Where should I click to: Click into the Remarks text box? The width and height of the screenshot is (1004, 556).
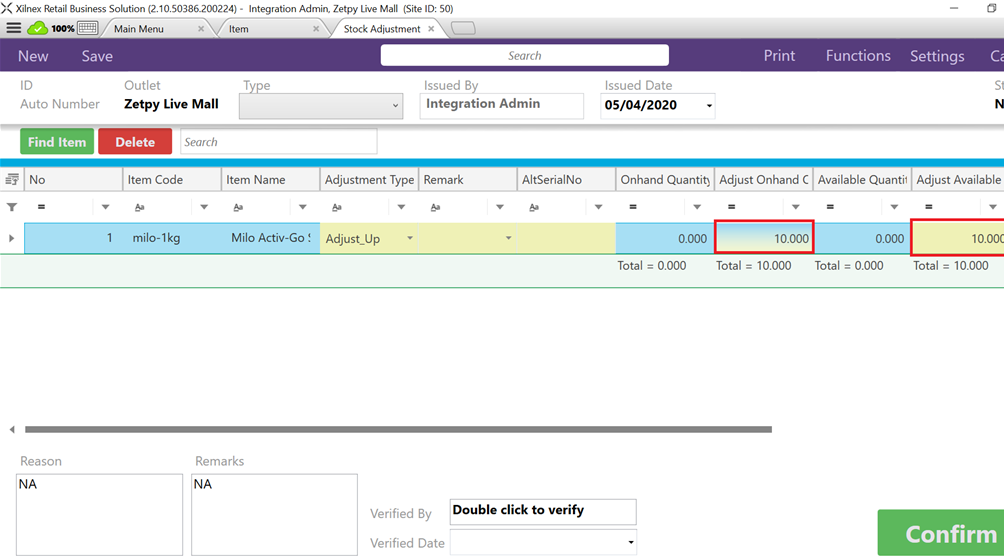pos(274,515)
